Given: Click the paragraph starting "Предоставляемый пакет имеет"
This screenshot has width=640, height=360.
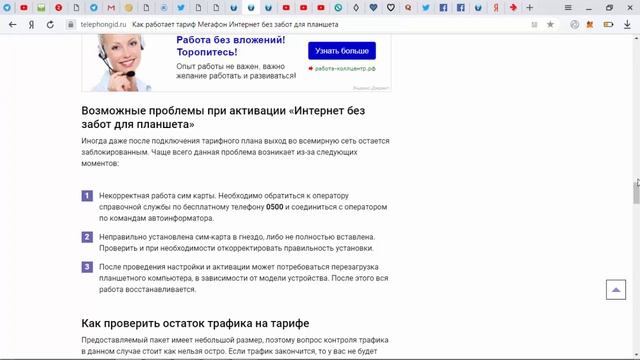Looking at the screenshot, I should [235, 346].
